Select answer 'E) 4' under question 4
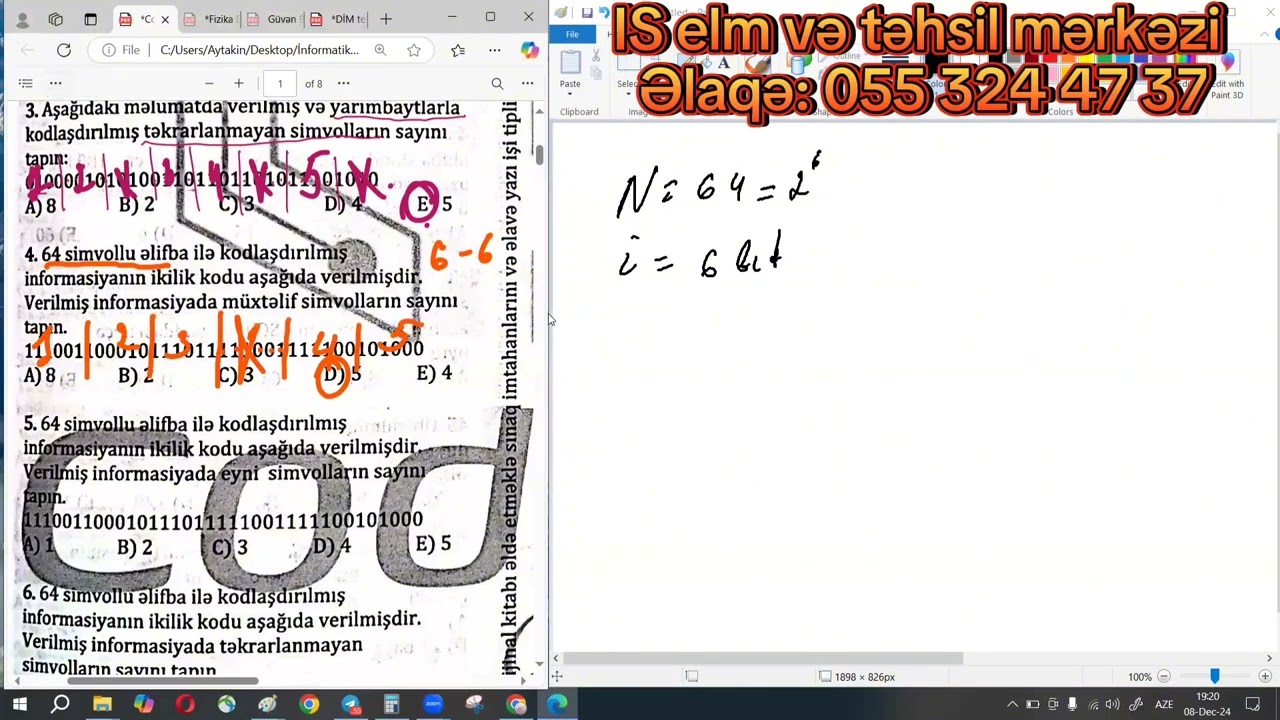Viewport: 1280px width, 720px height. 434,373
